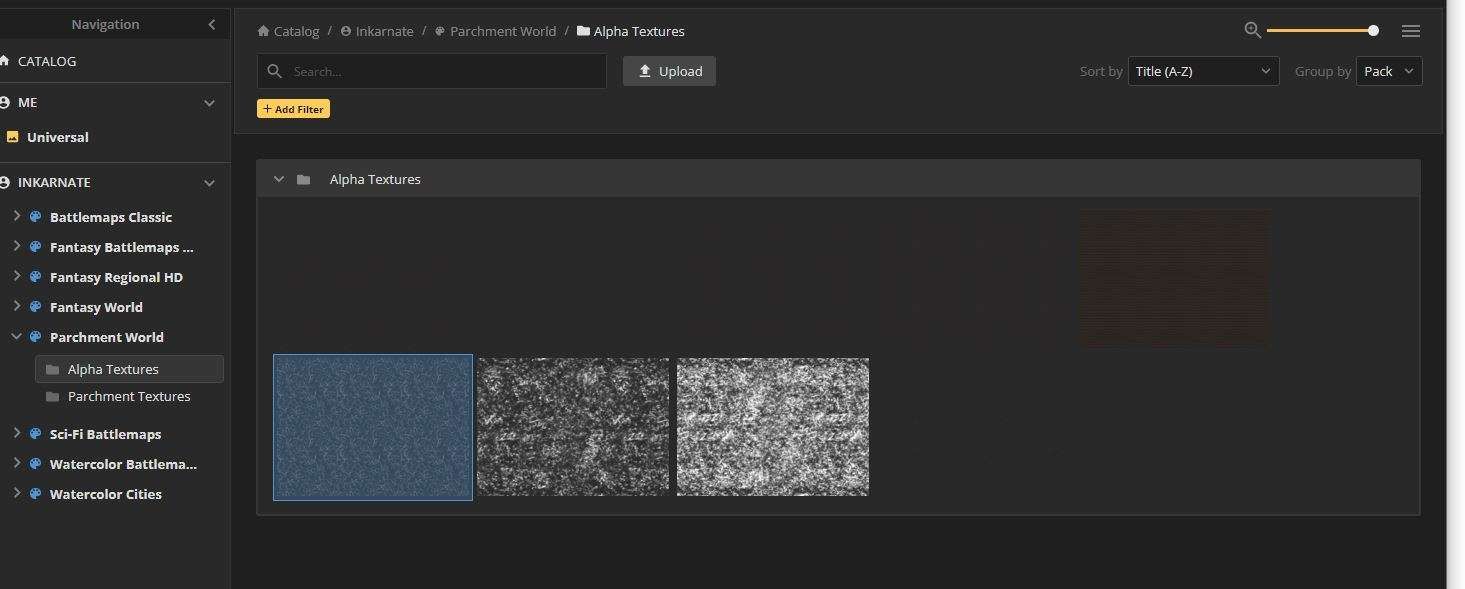This screenshot has width=1465, height=589.
Task: Select the blue swirl texture thumbnail
Action: pos(373,427)
